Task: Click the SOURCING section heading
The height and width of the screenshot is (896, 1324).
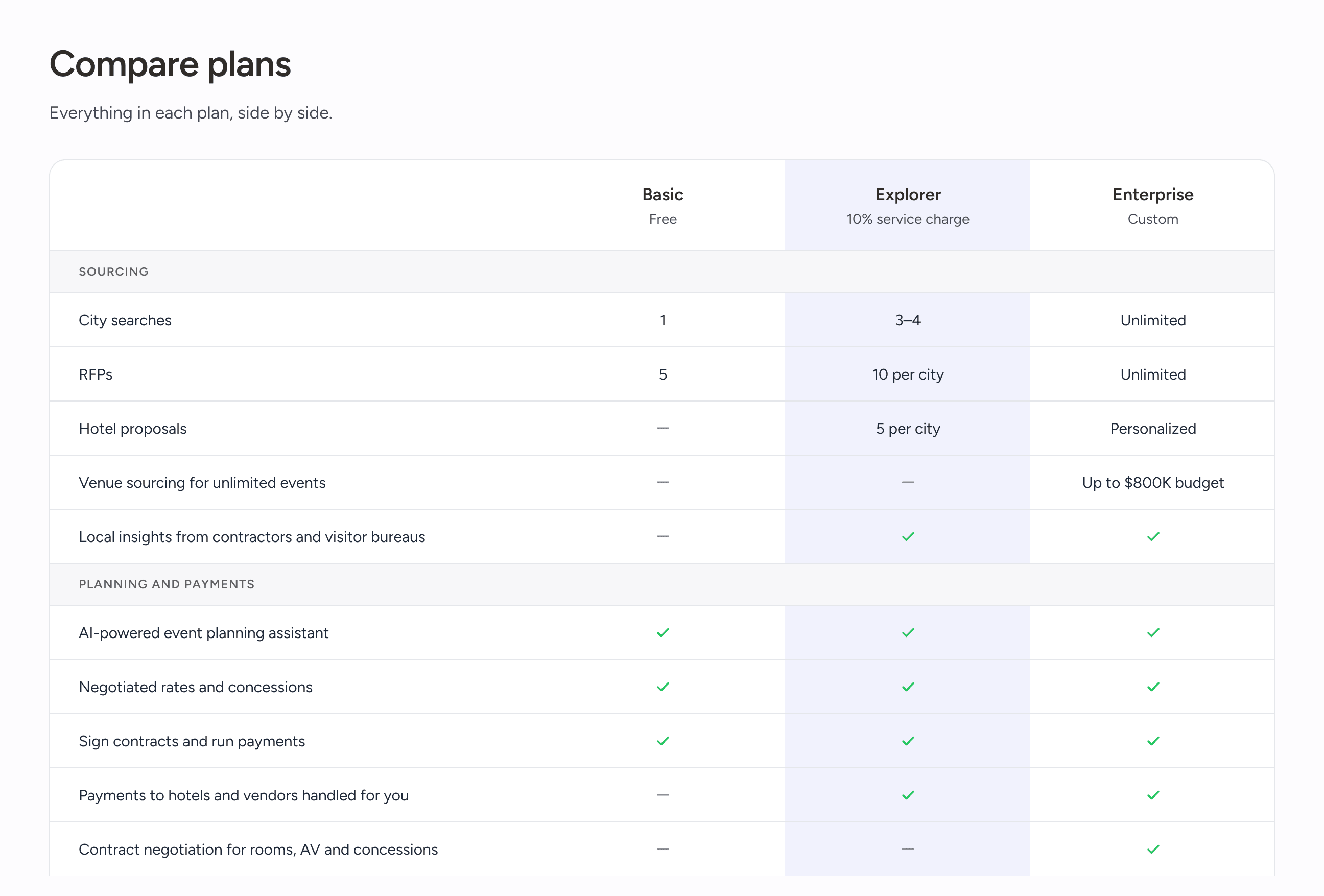Action: [x=113, y=272]
